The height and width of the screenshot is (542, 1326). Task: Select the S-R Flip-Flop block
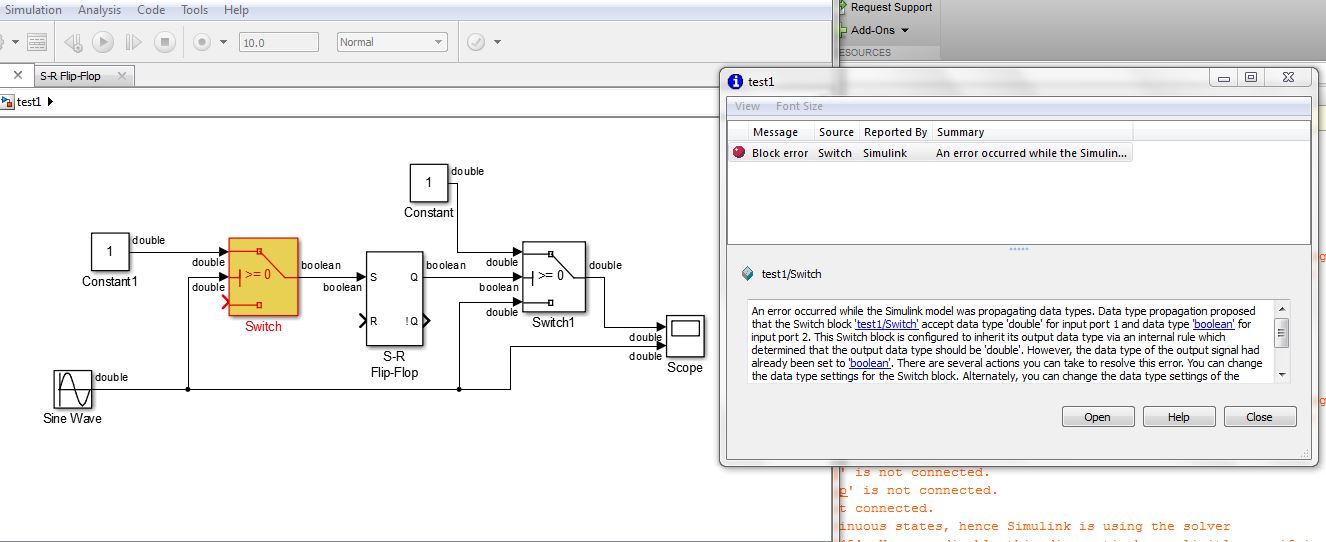393,298
